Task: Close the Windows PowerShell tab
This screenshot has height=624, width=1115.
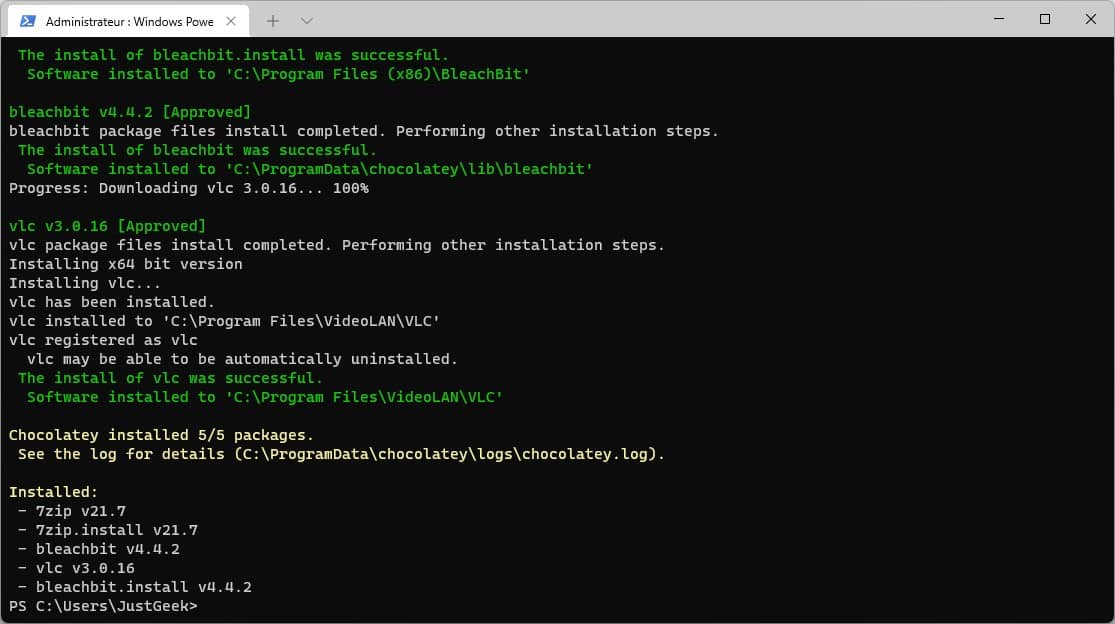Action: tap(231, 21)
